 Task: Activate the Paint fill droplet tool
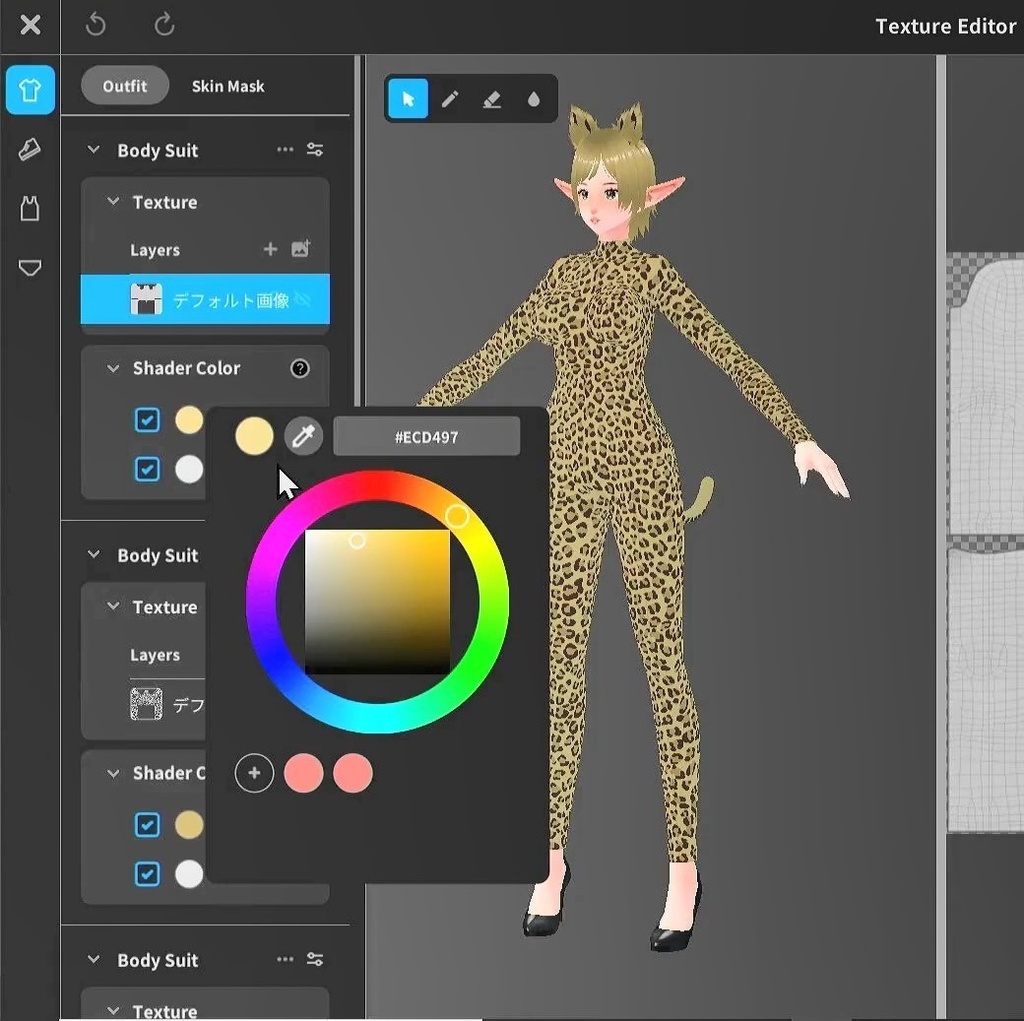click(533, 98)
